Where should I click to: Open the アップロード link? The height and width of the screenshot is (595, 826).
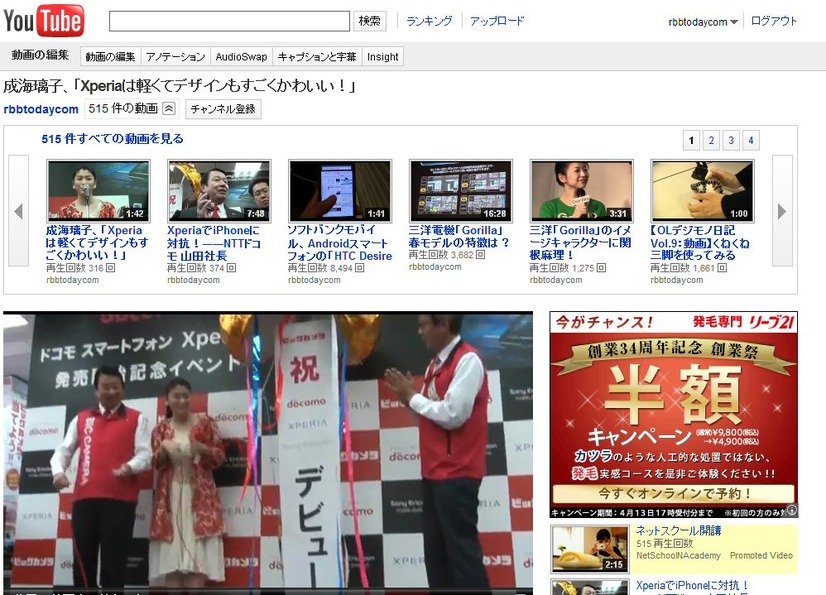(x=497, y=21)
